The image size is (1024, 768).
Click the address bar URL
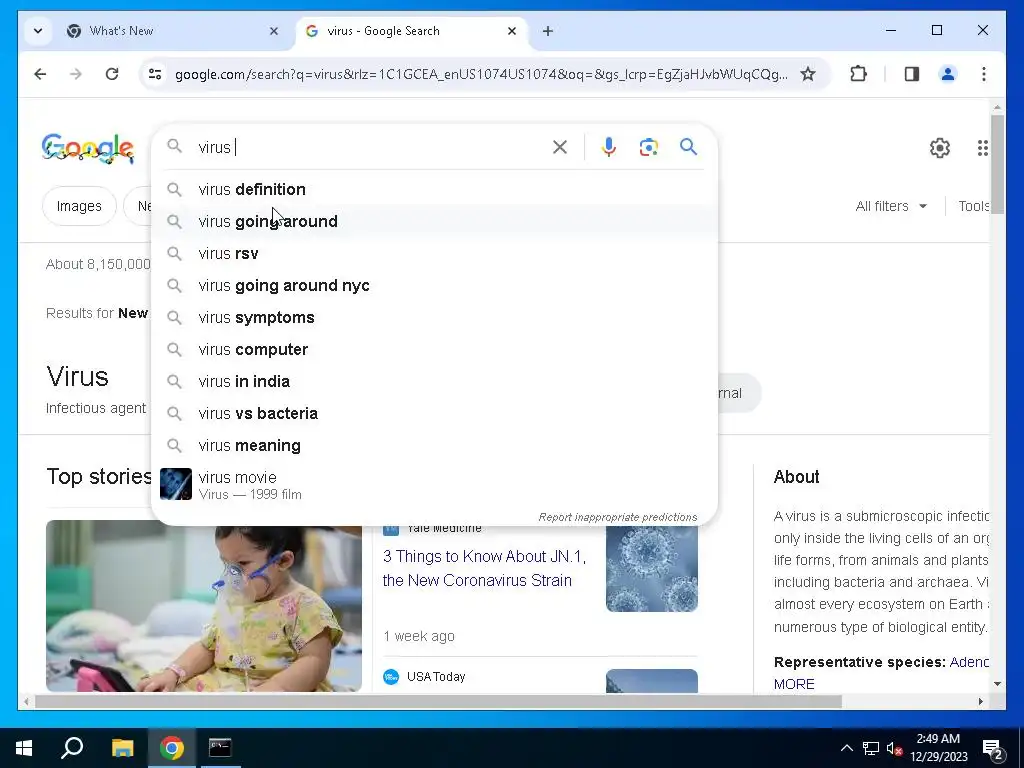pos(481,74)
